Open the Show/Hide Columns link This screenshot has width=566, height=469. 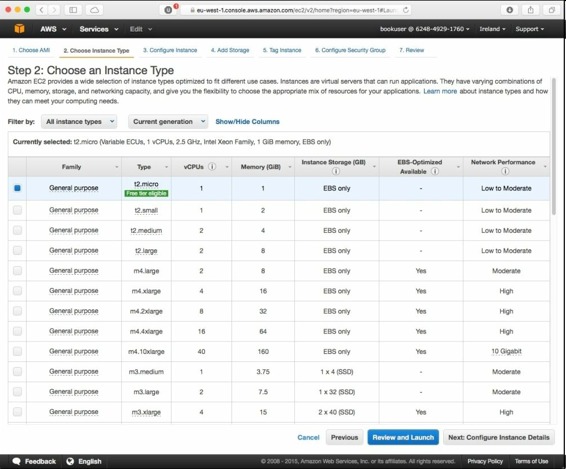247,122
